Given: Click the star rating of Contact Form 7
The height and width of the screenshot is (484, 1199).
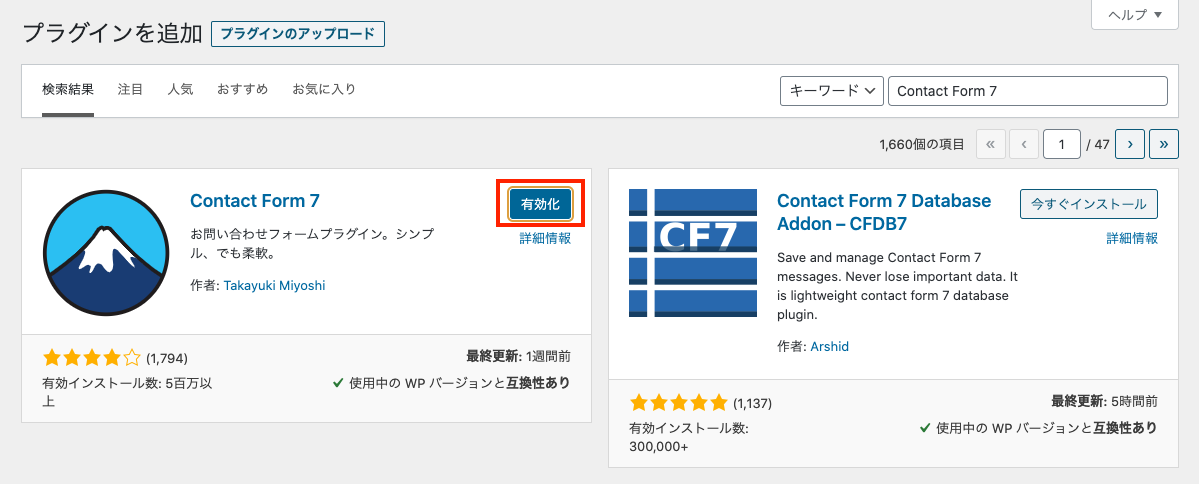Looking at the screenshot, I should point(92,357).
